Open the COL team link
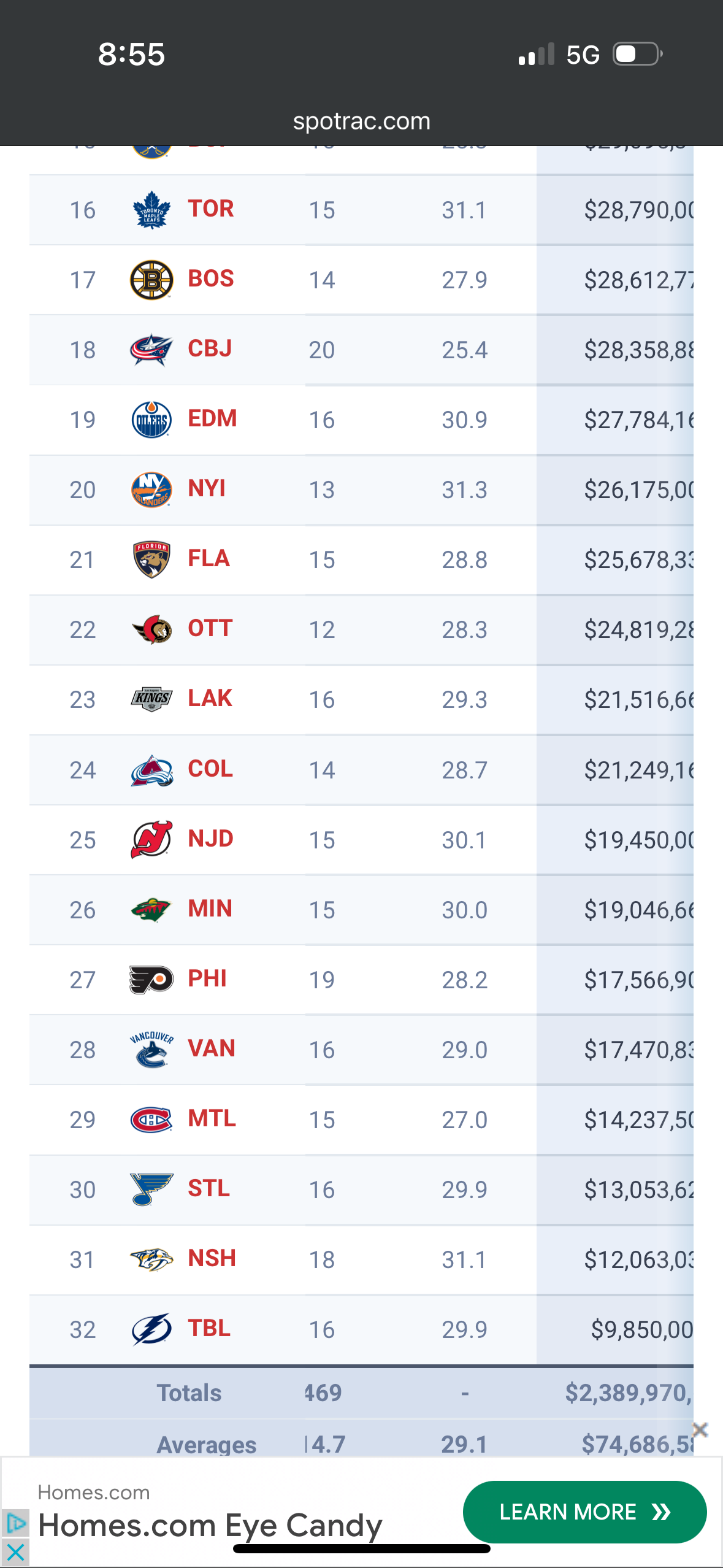723x1568 pixels. click(210, 769)
